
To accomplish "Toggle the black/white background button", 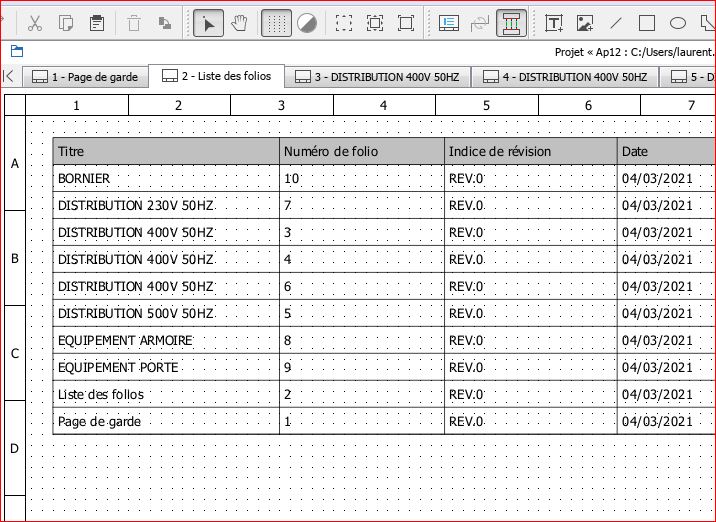I will point(307,23).
